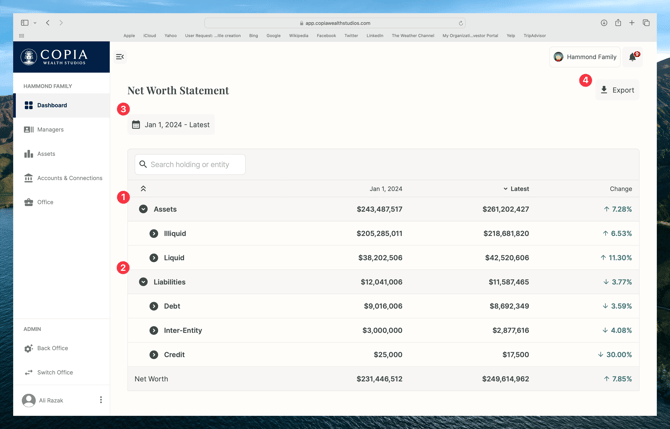Open the Hammond Family account switcher
670x429 pixels.
(x=585, y=57)
